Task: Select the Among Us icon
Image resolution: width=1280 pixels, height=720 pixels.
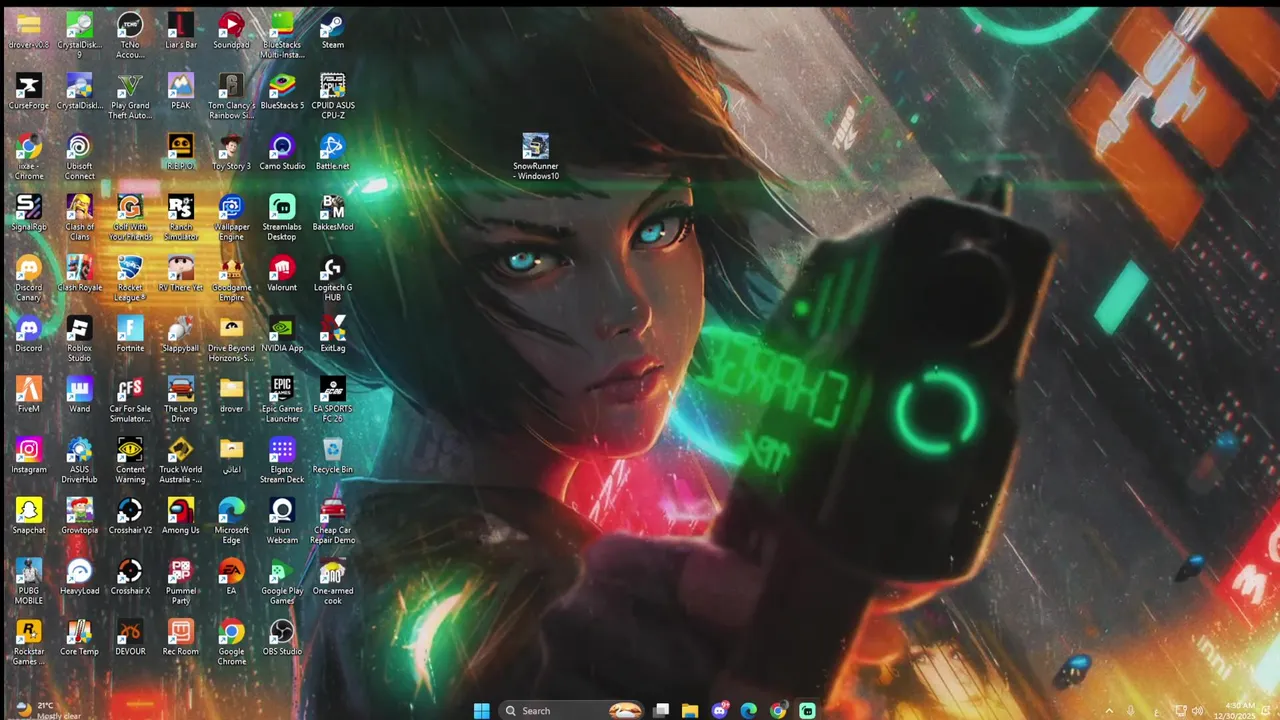Action: [180, 517]
